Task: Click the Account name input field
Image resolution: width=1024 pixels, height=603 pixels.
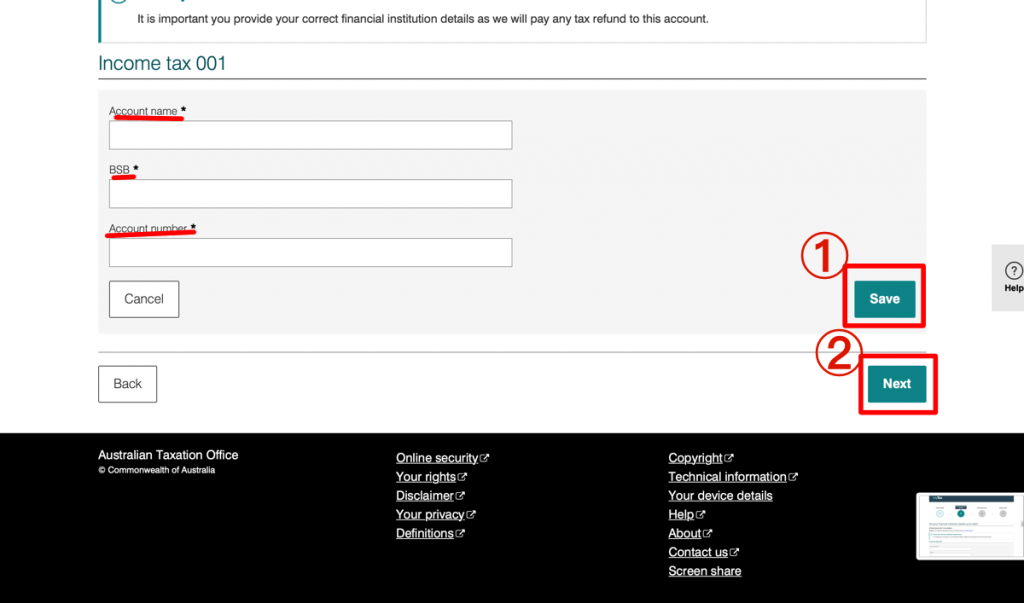Action: [310, 135]
